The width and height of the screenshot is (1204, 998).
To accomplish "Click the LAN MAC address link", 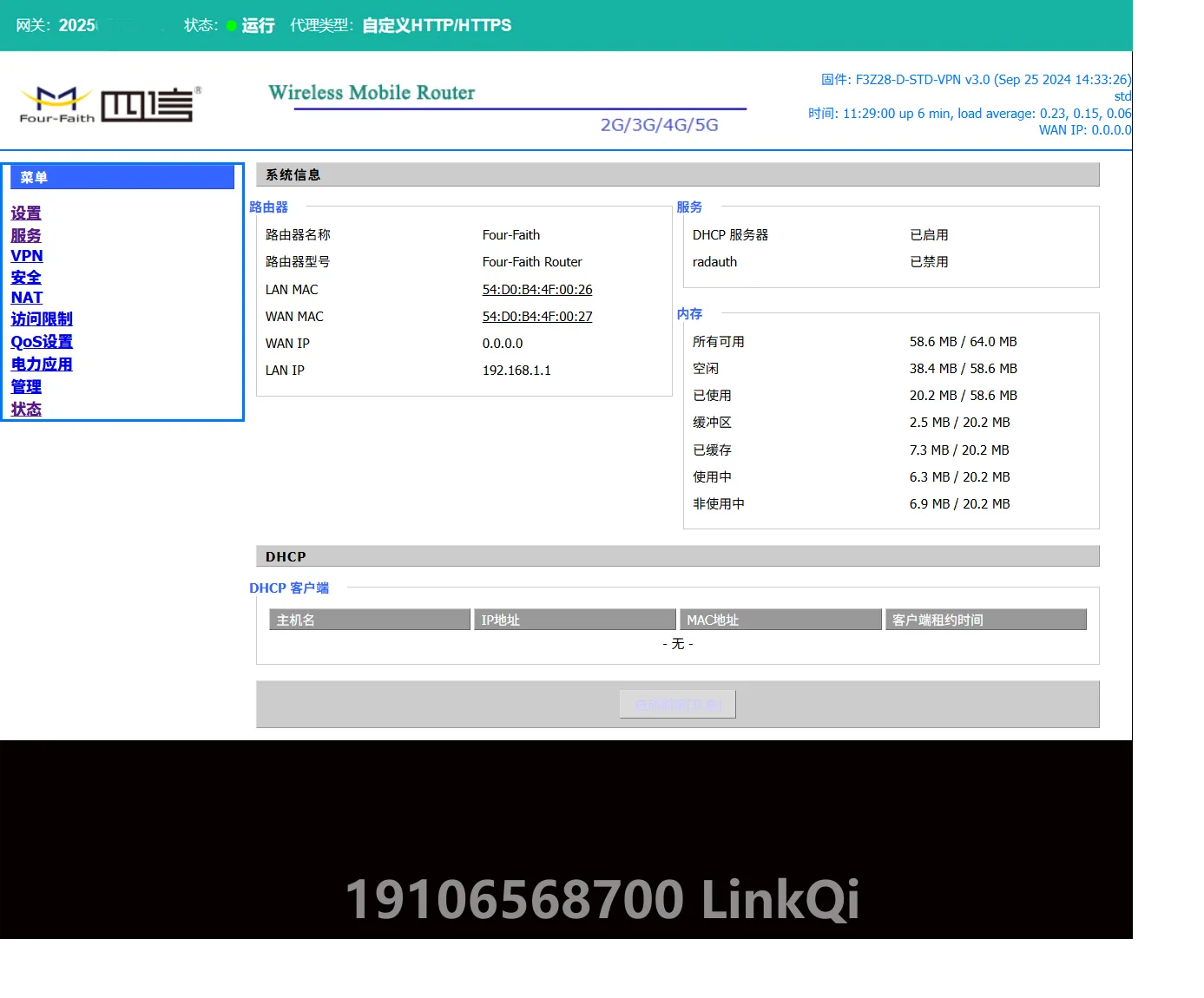I will pos(537,289).
